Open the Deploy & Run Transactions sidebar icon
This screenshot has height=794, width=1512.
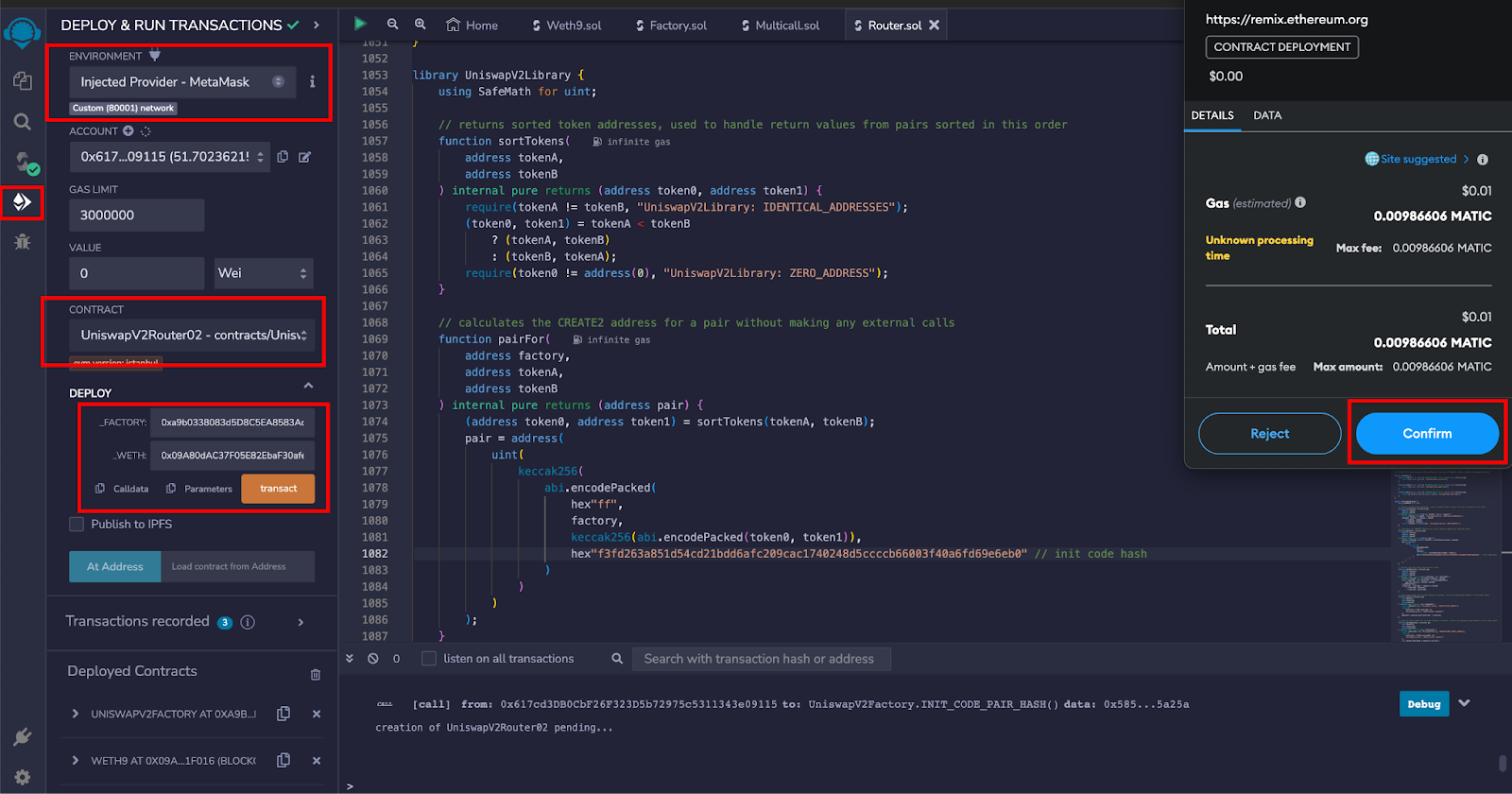coord(23,202)
